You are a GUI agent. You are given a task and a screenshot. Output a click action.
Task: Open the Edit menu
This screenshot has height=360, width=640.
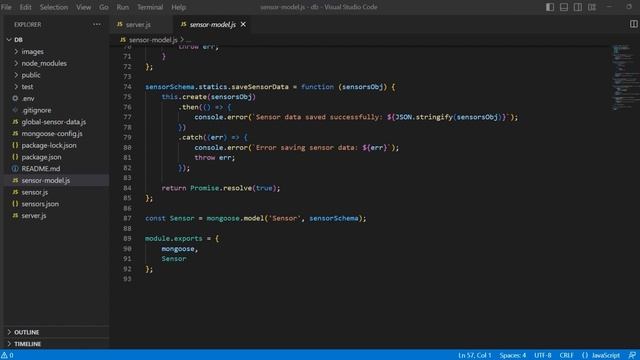[x=25, y=7]
